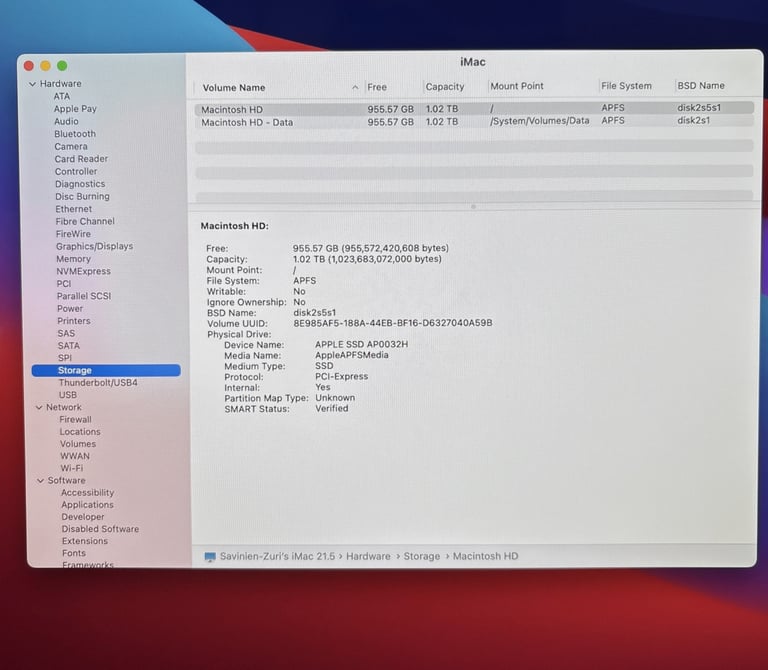Click the SMART Status Verified value
Screen dimensions: 768x670
(x=332, y=408)
